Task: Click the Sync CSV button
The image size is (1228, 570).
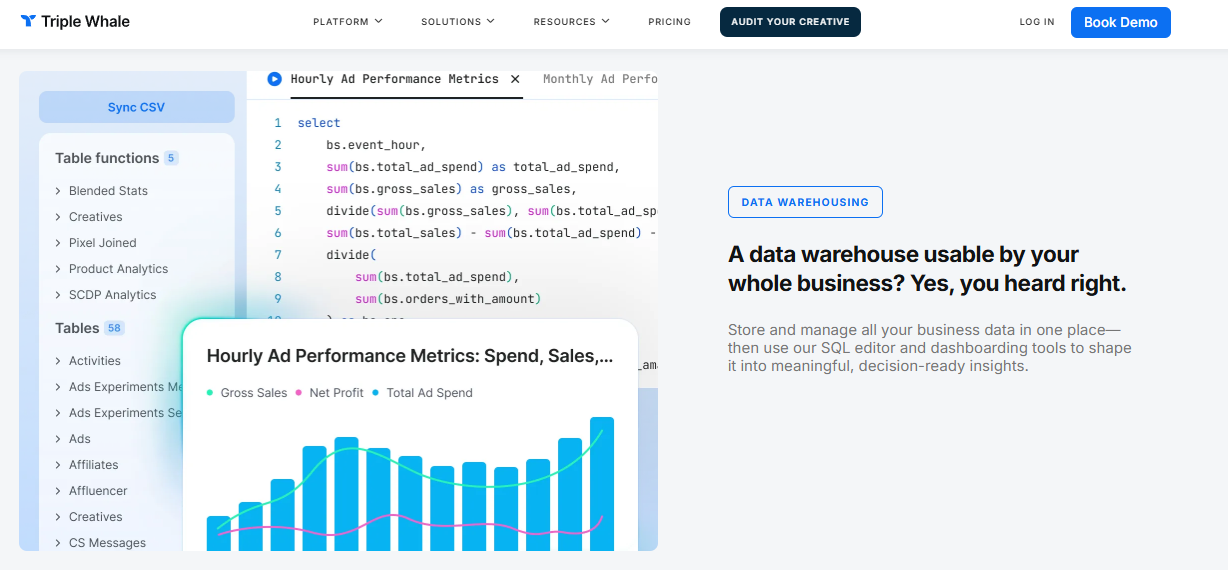Action: (x=136, y=107)
